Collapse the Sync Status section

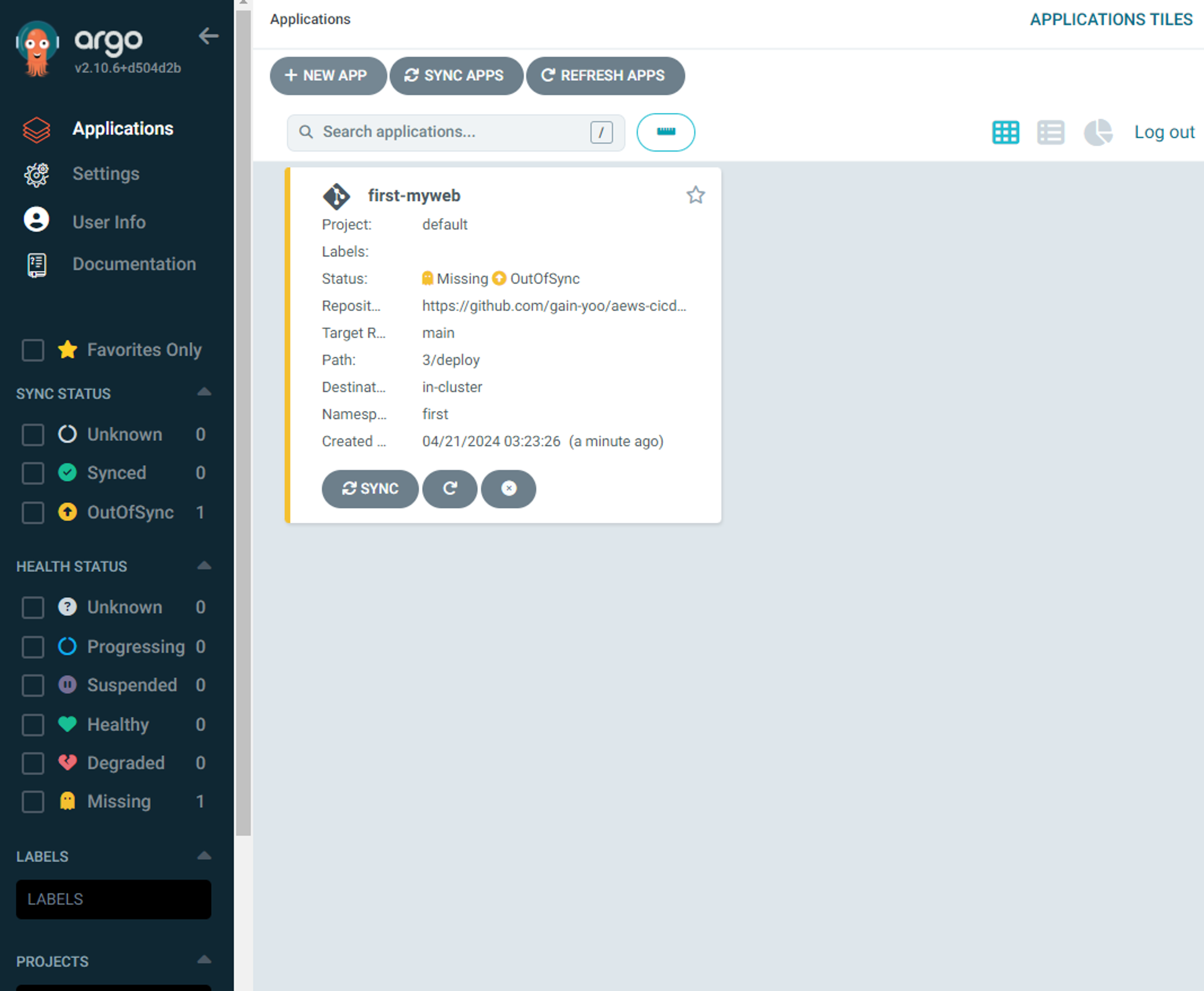pyautogui.click(x=204, y=392)
